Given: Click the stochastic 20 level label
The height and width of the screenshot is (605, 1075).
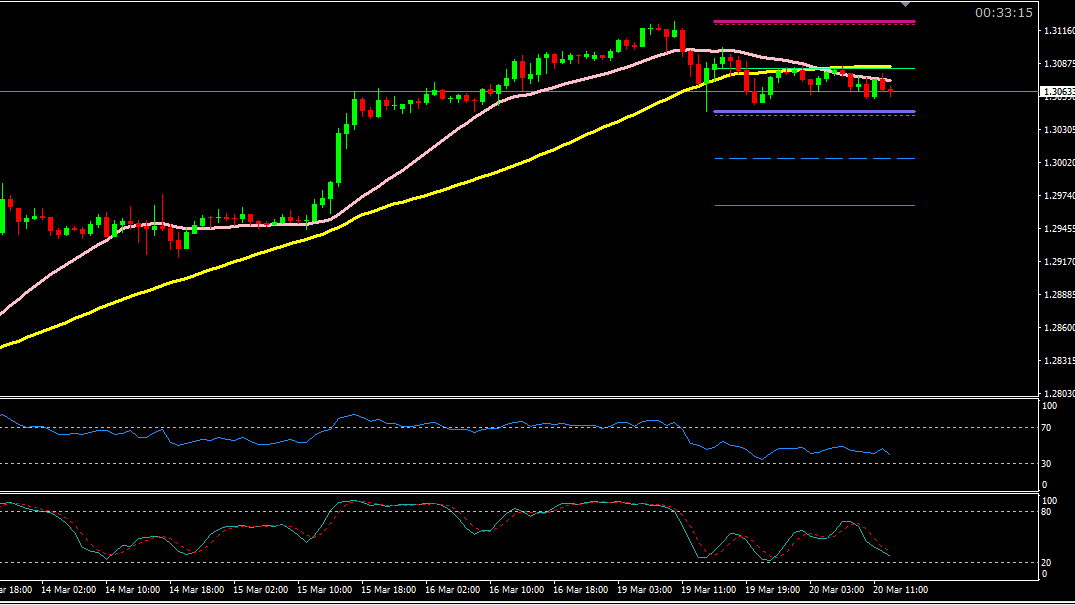Looking at the screenshot, I should coord(1049,562).
